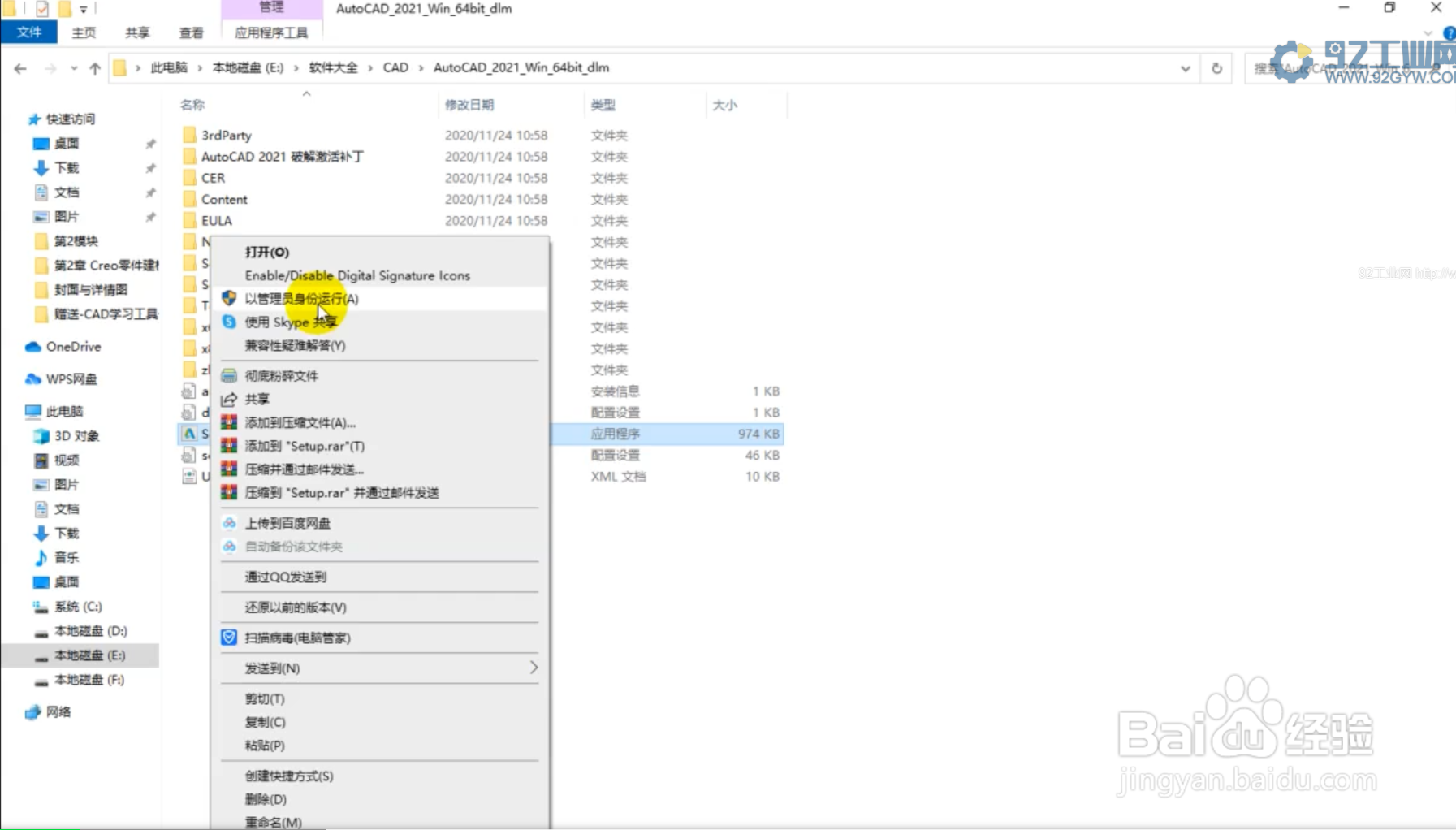Choose Delete in the context menu
The width and height of the screenshot is (1456, 830).
click(266, 799)
